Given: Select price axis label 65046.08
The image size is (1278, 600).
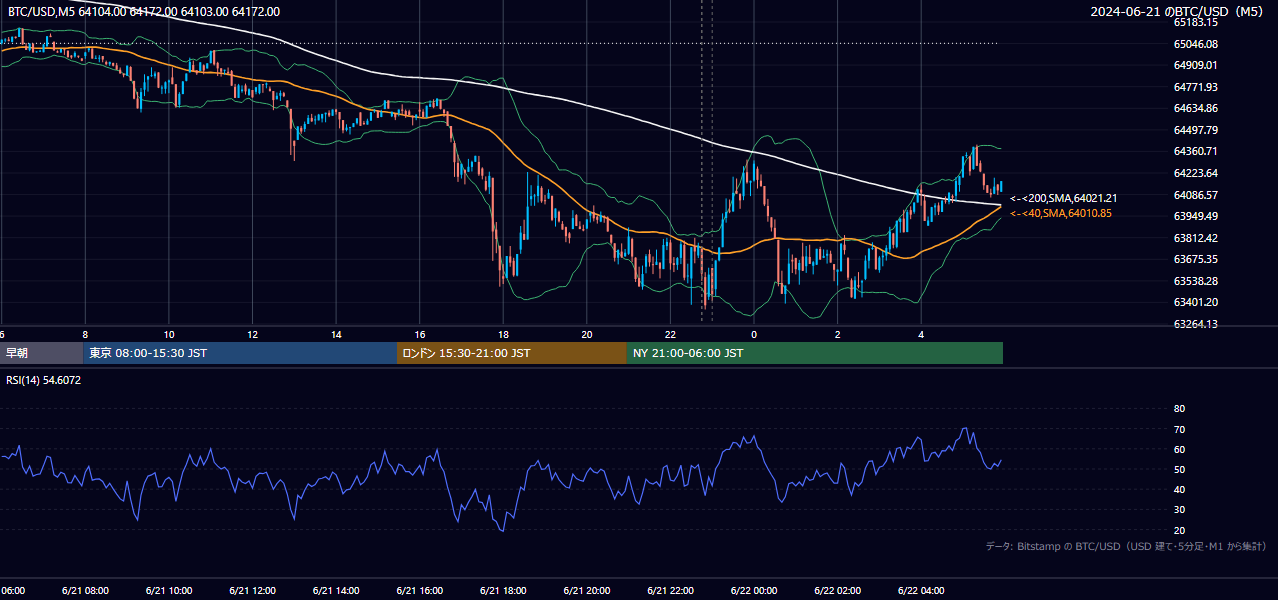Looking at the screenshot, I should click(x=1195, y=44).
